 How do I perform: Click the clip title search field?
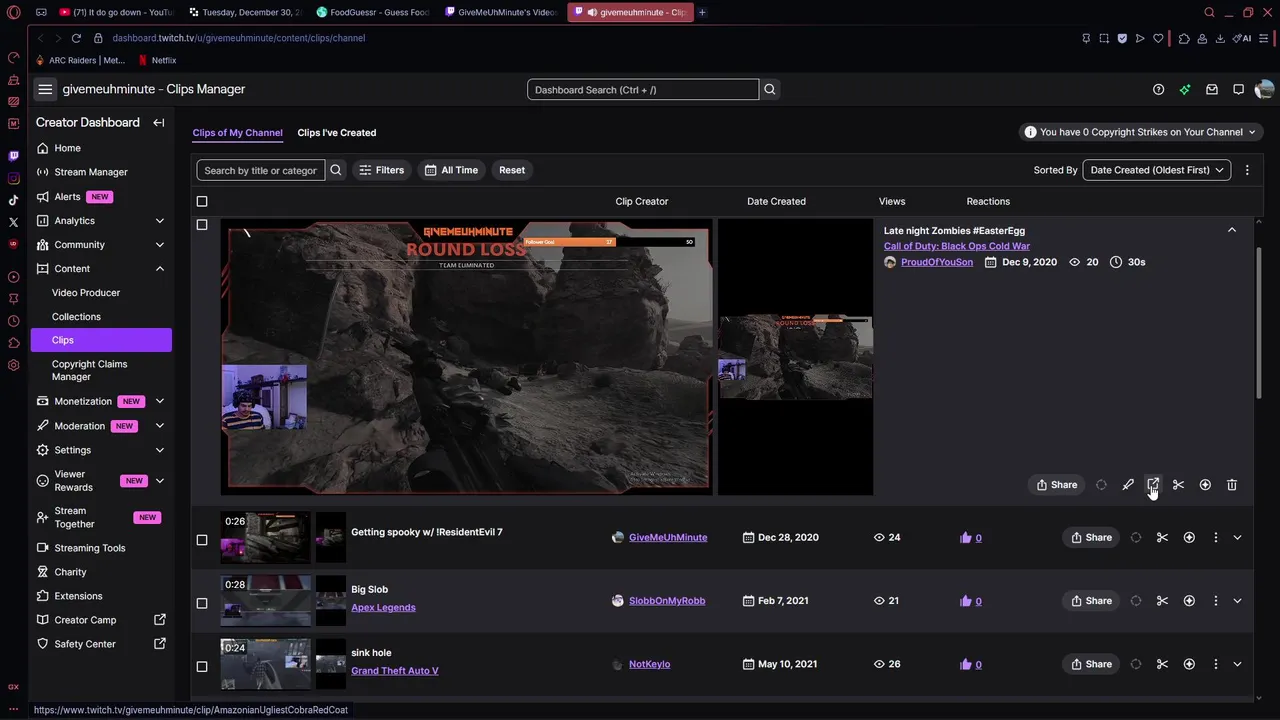(x=261, y=170)
